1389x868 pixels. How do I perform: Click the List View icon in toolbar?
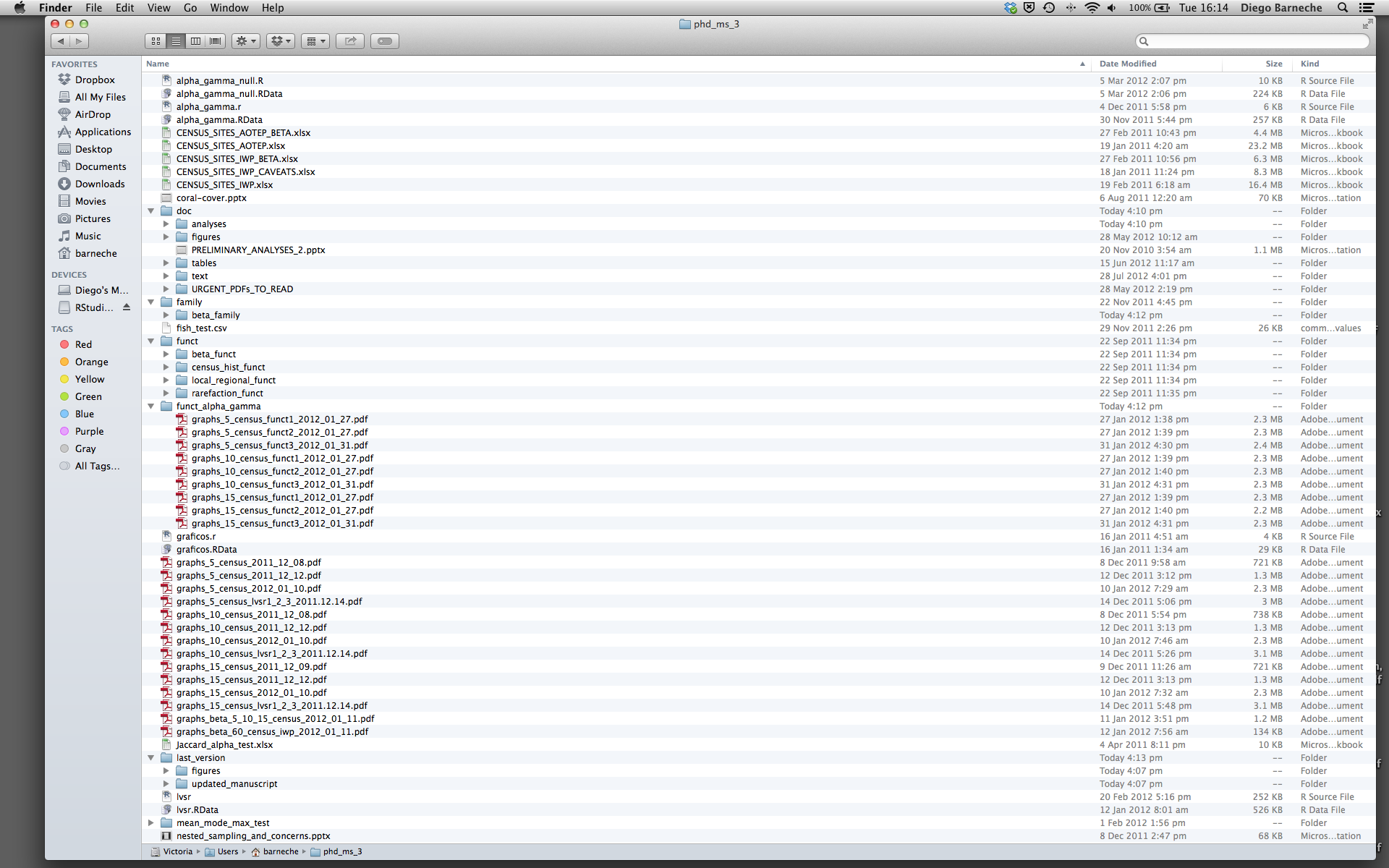175,40
